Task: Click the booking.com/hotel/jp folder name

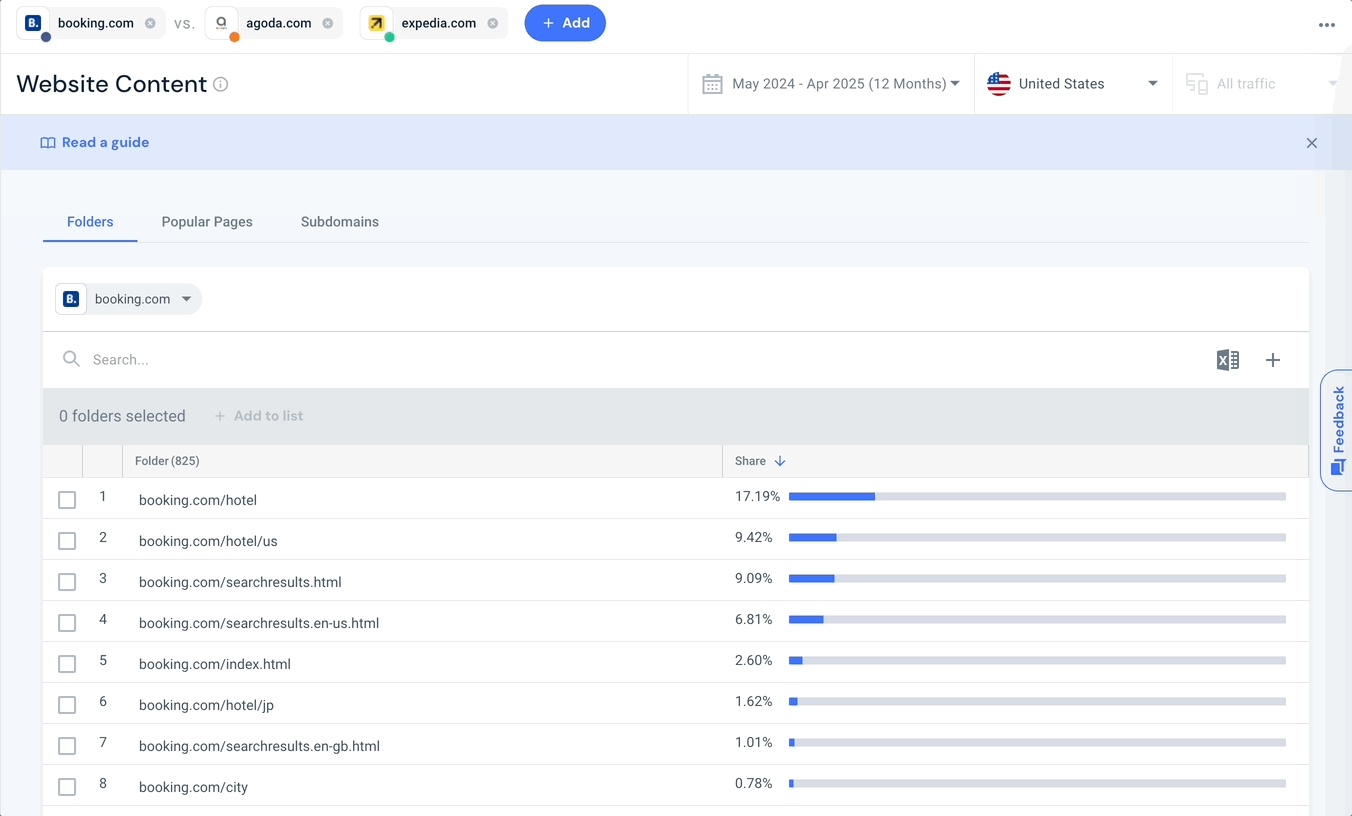Action: (206, 705)
